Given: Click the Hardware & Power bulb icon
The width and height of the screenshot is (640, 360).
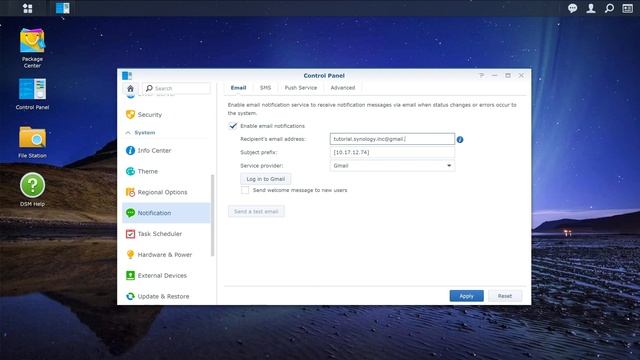Looking at the screenshot, I should (x=130, y=255).
